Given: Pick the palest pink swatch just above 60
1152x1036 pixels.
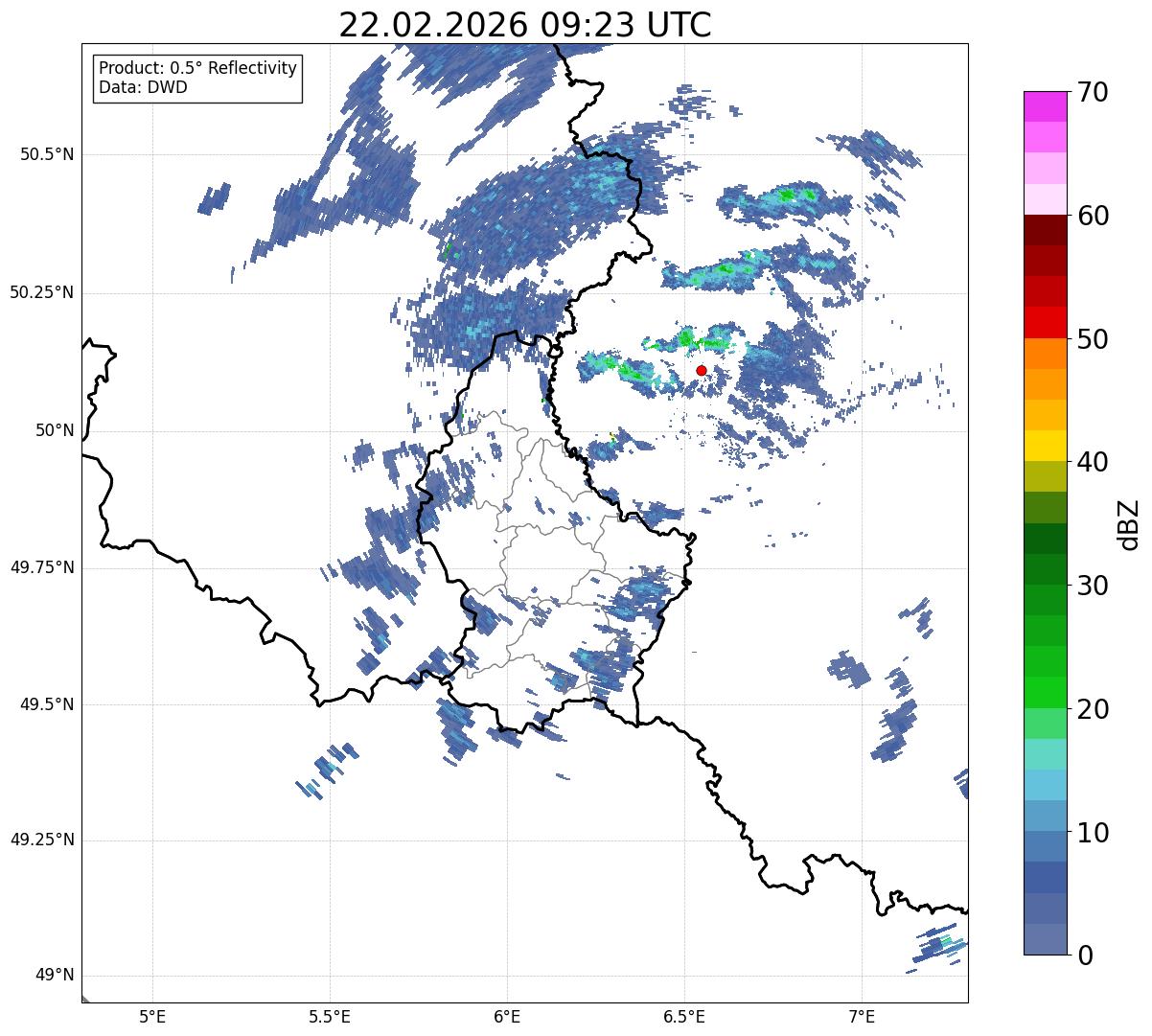Looking at the screenshot, I should coord(1045,199).
